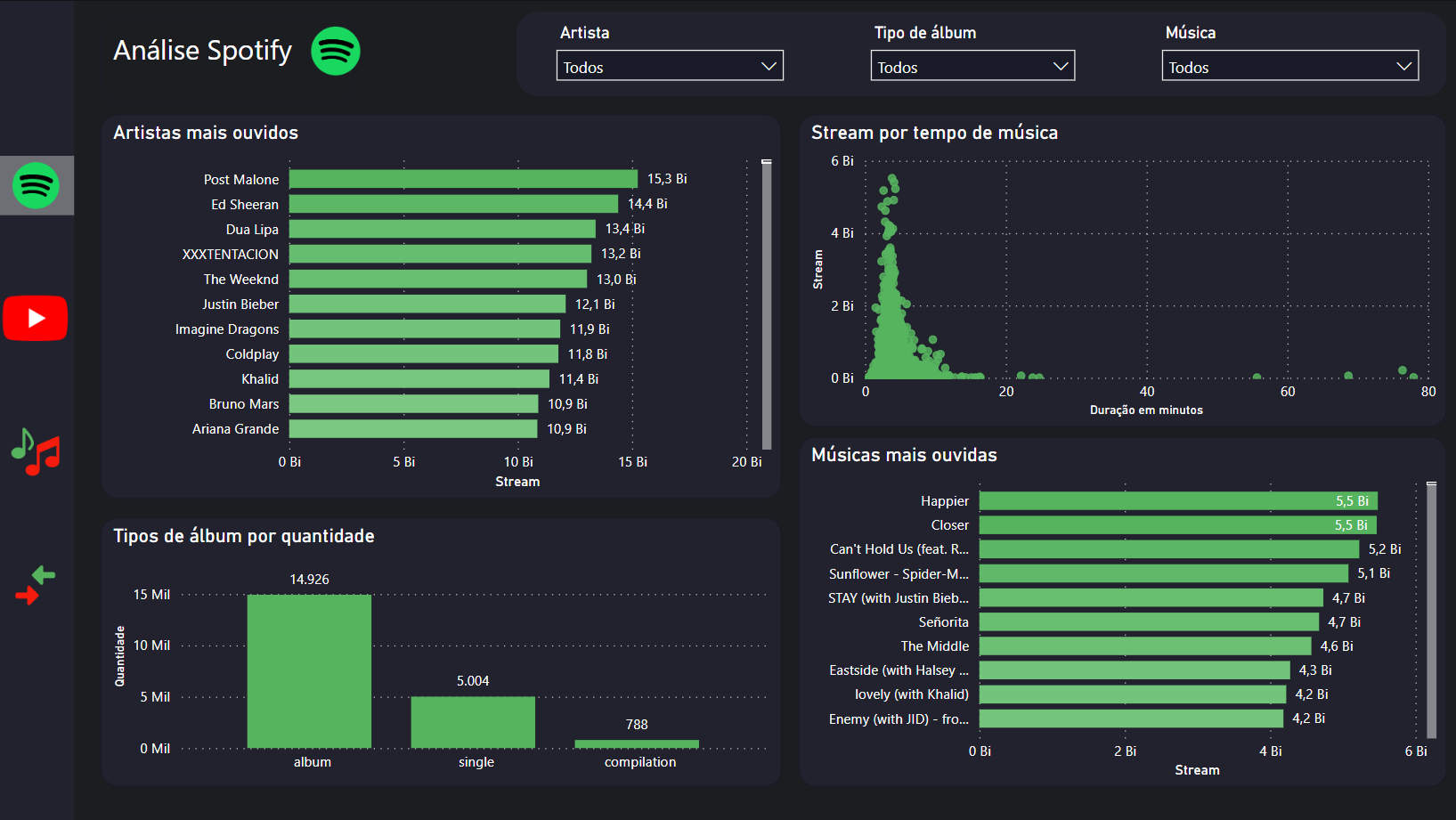The height and width of the screenshot is (820, 1456).
Task: Click the Músicas mais ouvidas chart title
Action: (904, 455)
